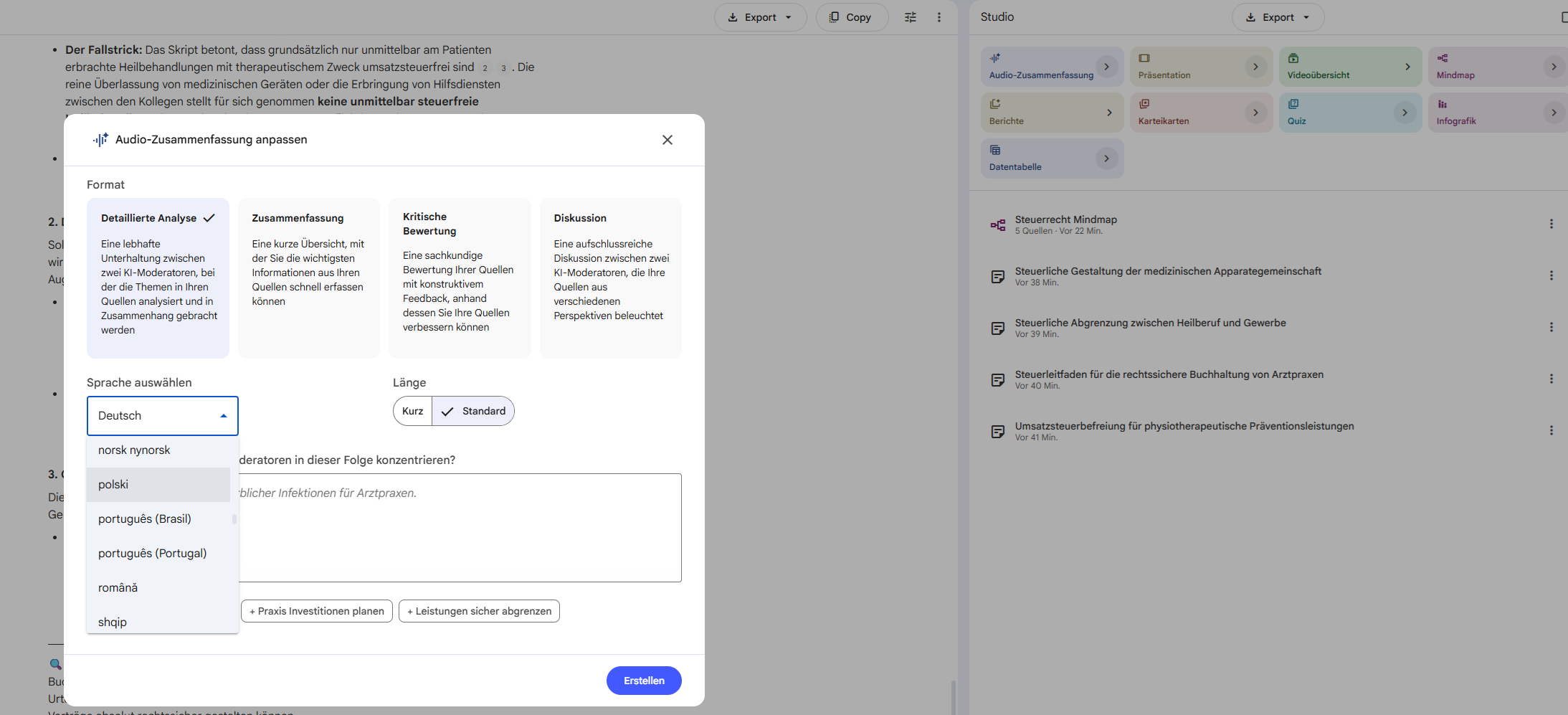Select română from language list
The width and height of the screenshot is (1568, 715).
[158, 588]
